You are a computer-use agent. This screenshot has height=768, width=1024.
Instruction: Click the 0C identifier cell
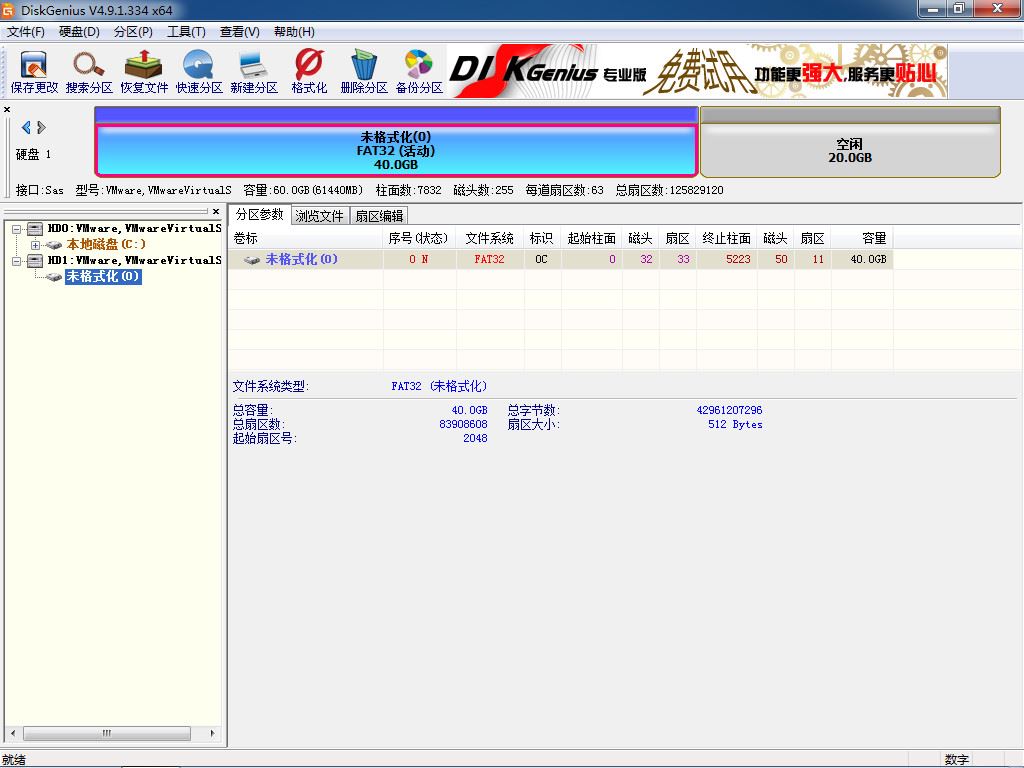(x=541, y=259)
